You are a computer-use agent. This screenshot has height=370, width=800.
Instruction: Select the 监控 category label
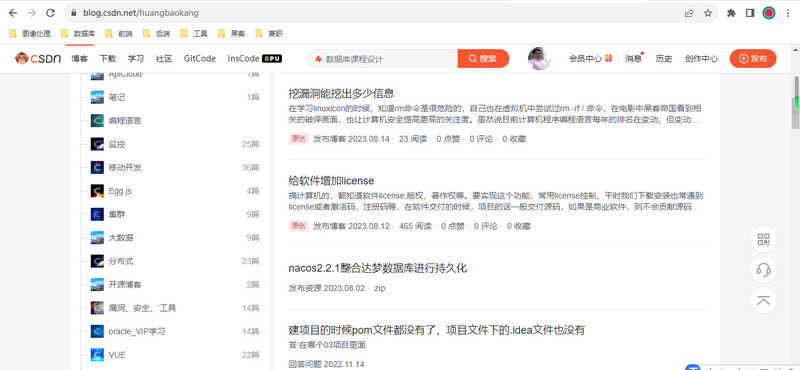(117, 144)
